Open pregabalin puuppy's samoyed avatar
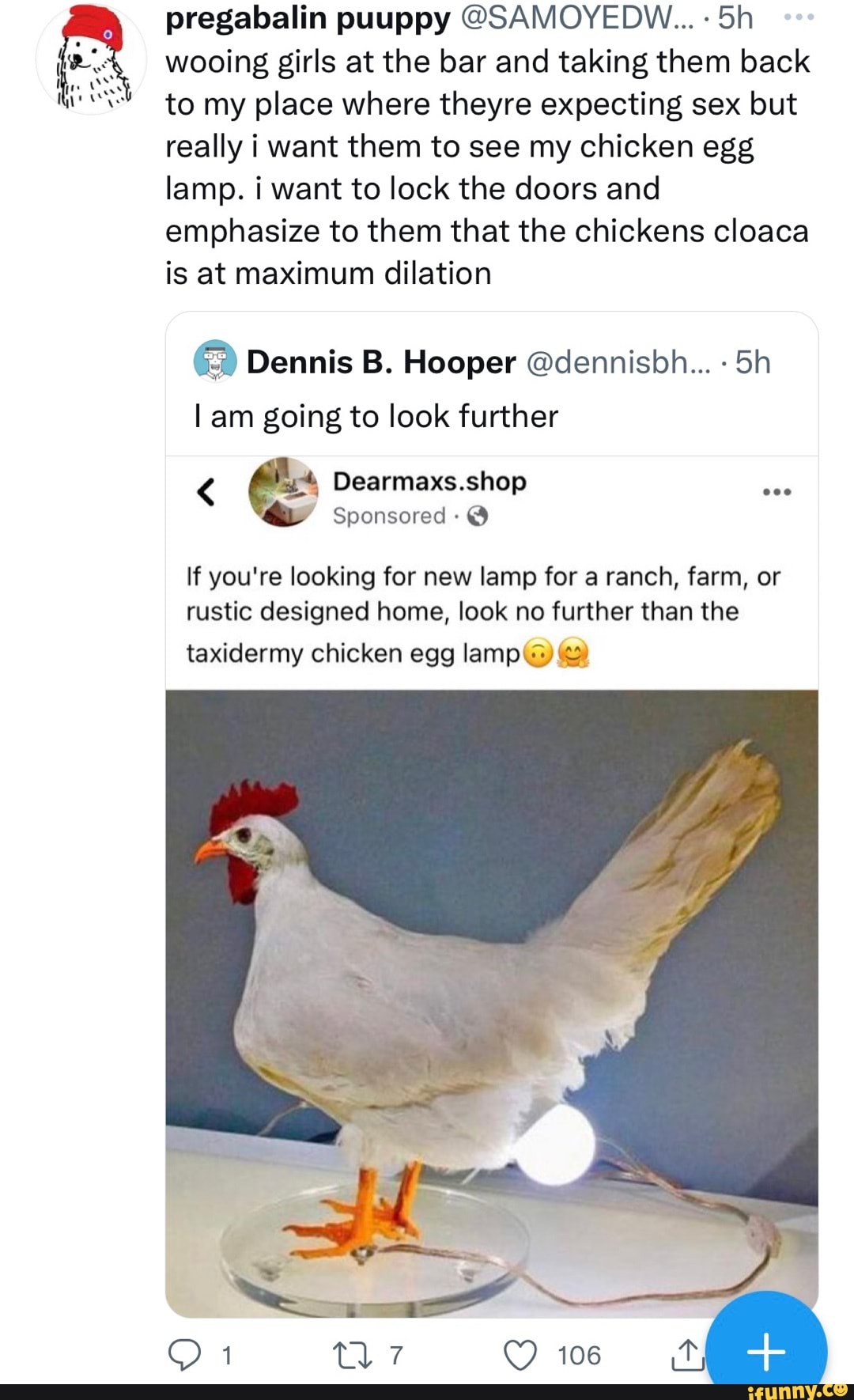Viewport: 854px width, 1400px height. tap(91, 59)
